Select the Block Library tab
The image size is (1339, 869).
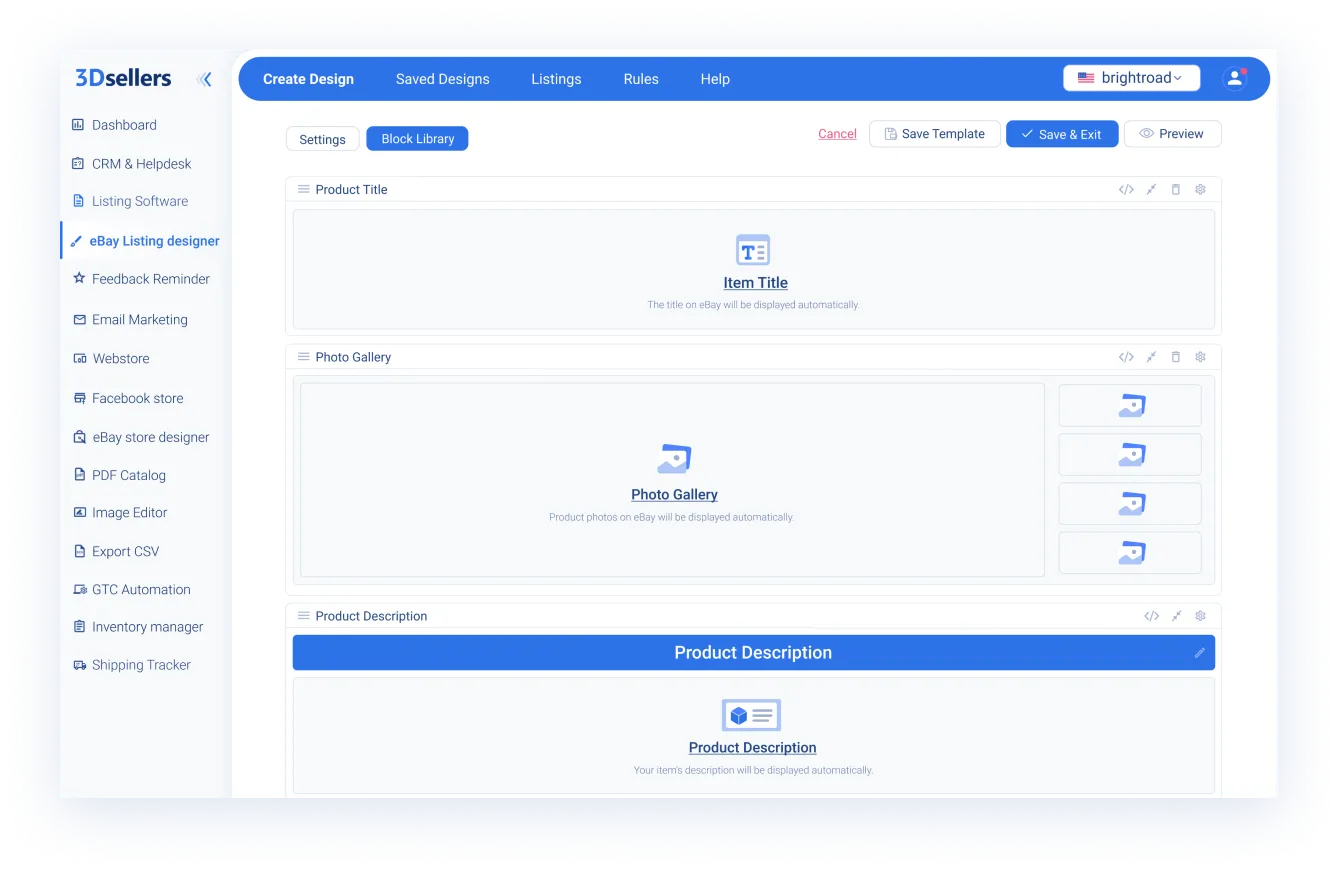pos(417,139)
